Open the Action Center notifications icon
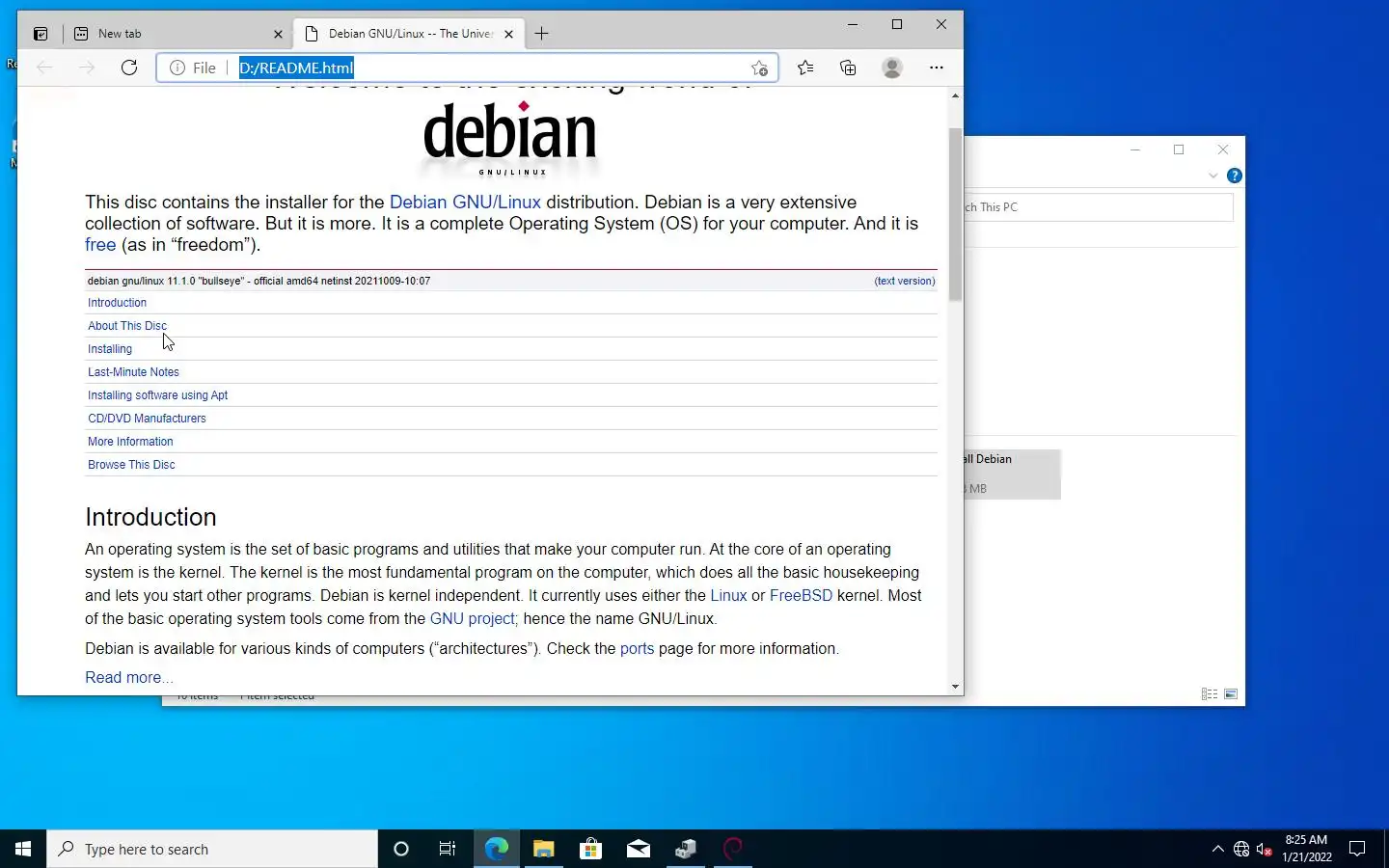This screenshot has width=1389, height=868. (x=1357, y=849)
